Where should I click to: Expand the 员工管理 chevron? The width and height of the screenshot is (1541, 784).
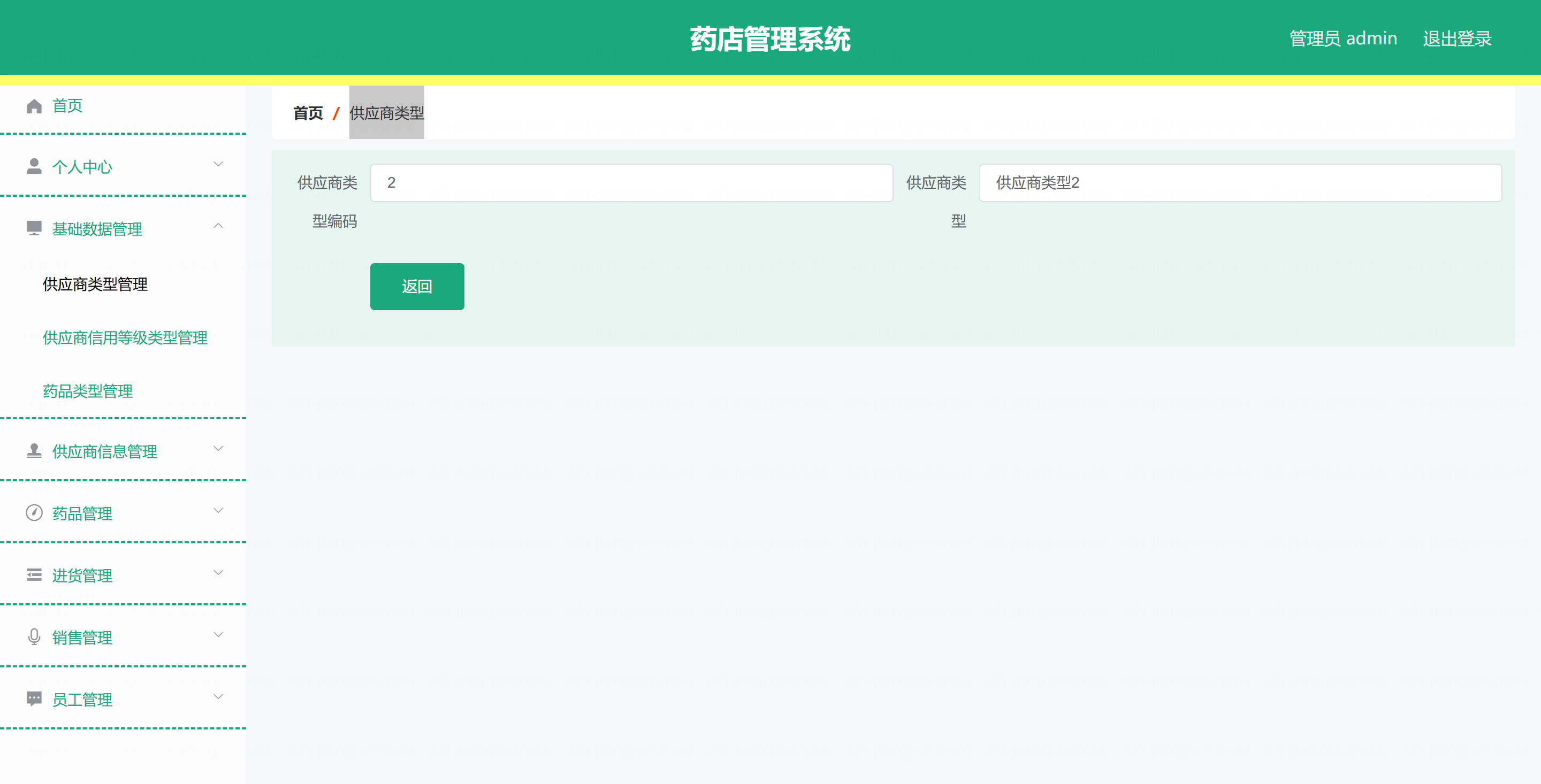(x=218, y=697)
